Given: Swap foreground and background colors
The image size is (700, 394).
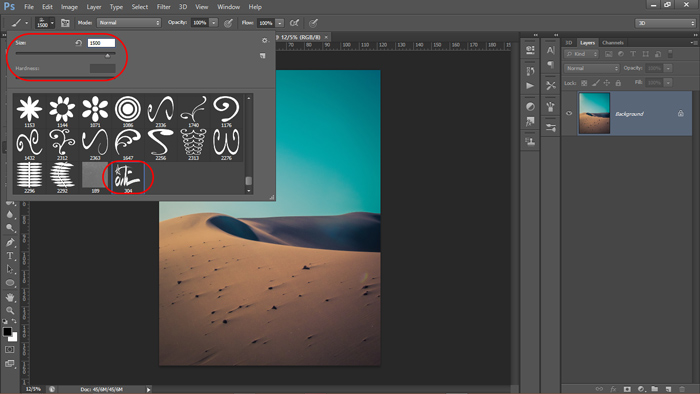Looking at the screenshot, I should click(x=14, y=321).
